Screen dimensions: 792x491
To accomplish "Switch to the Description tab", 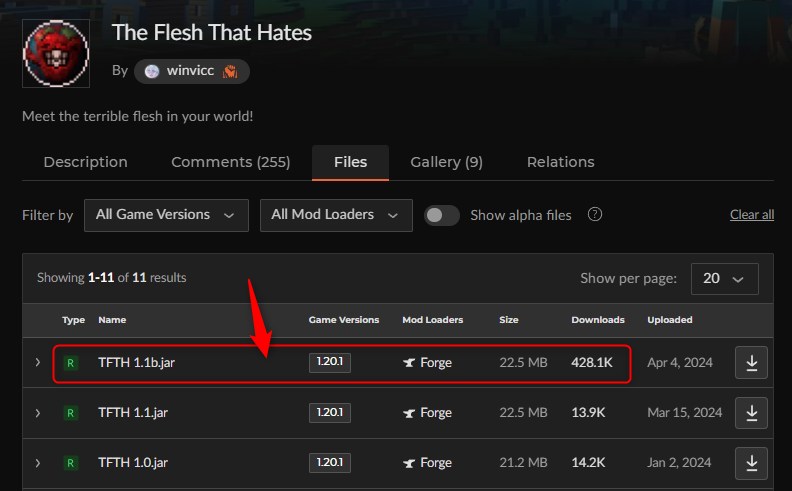I will (85, 162).
